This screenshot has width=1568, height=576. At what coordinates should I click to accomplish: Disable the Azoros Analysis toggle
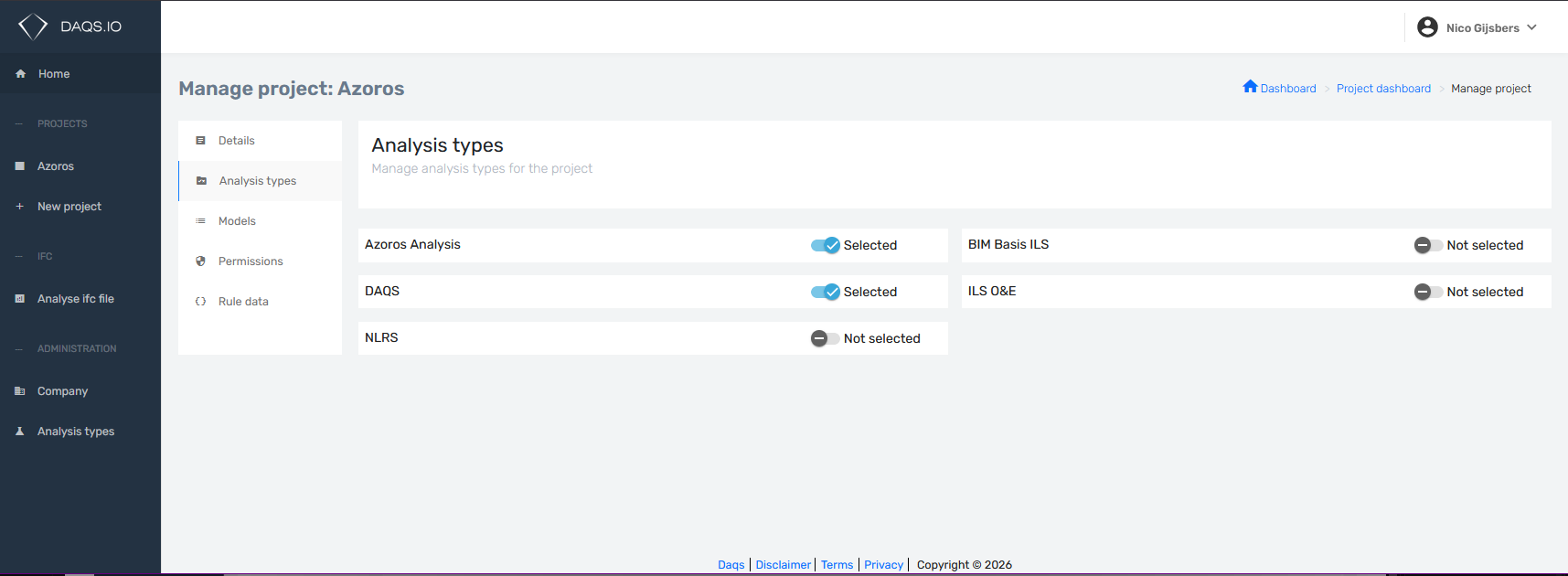click(826, 245)
